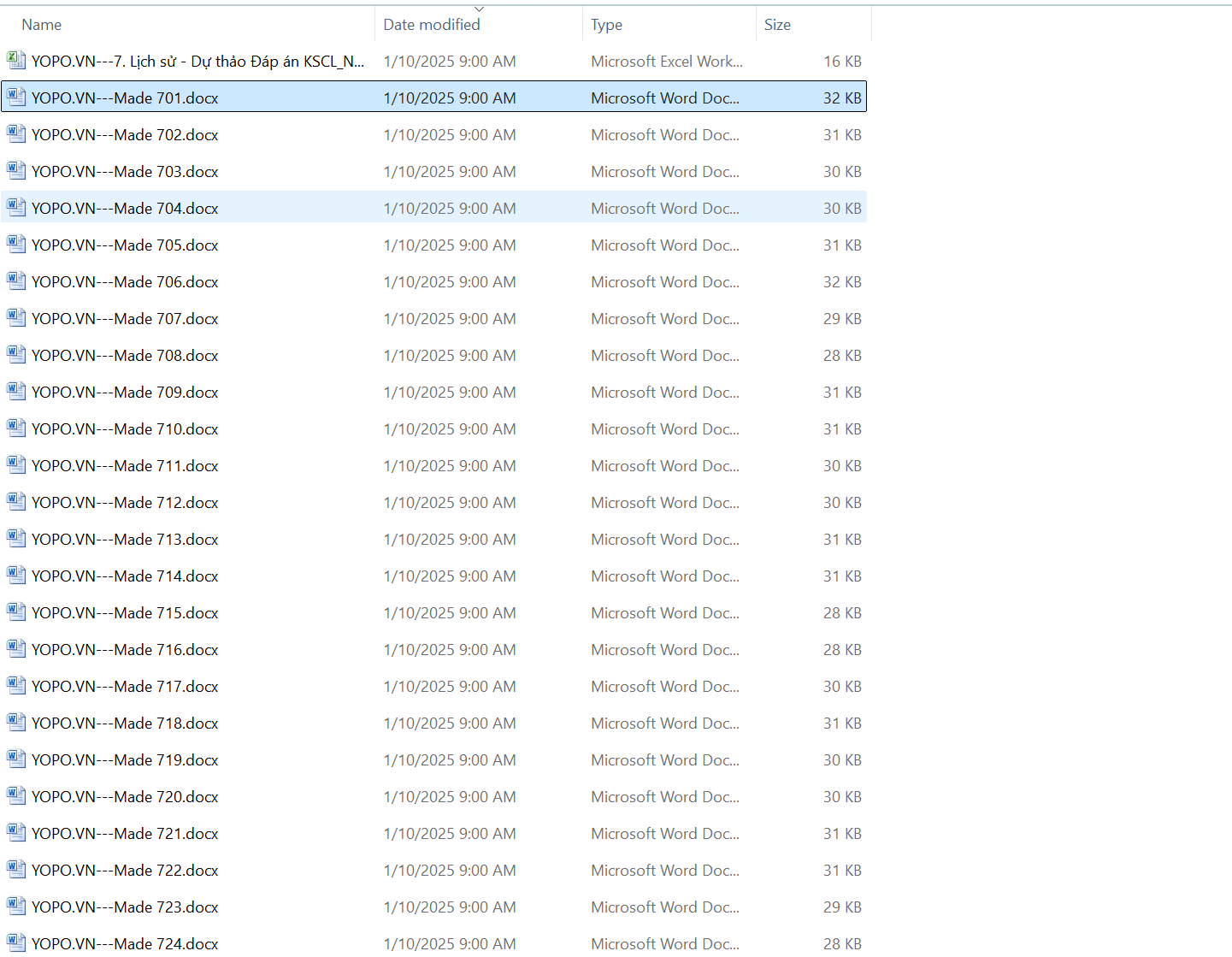Click the Word icon beside Made 720.docx
Image resolution: width=1232 pixels, height=957 pixels.
15,795
